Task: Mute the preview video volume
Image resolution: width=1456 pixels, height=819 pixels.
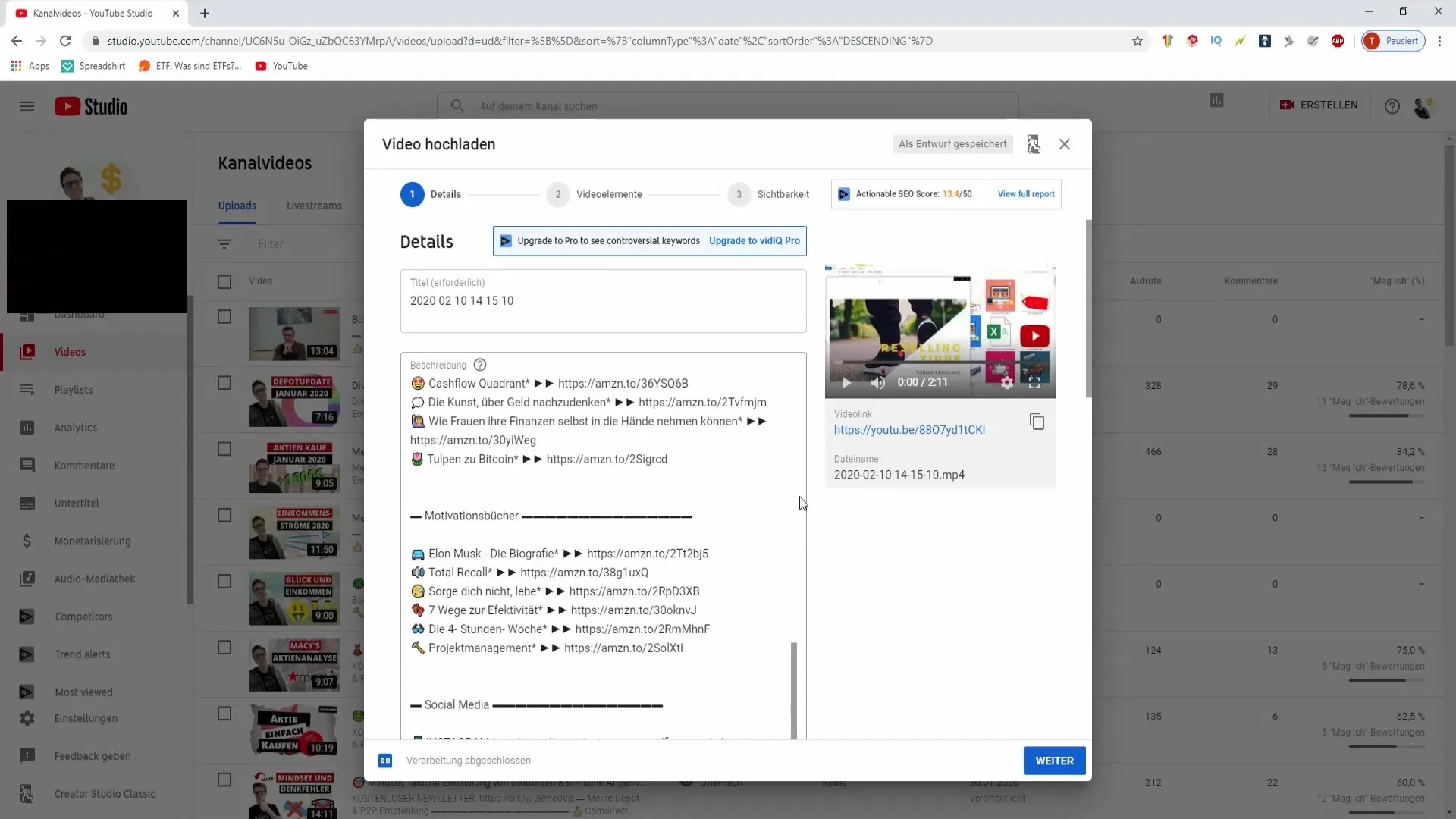Action: tap(878, 383)
